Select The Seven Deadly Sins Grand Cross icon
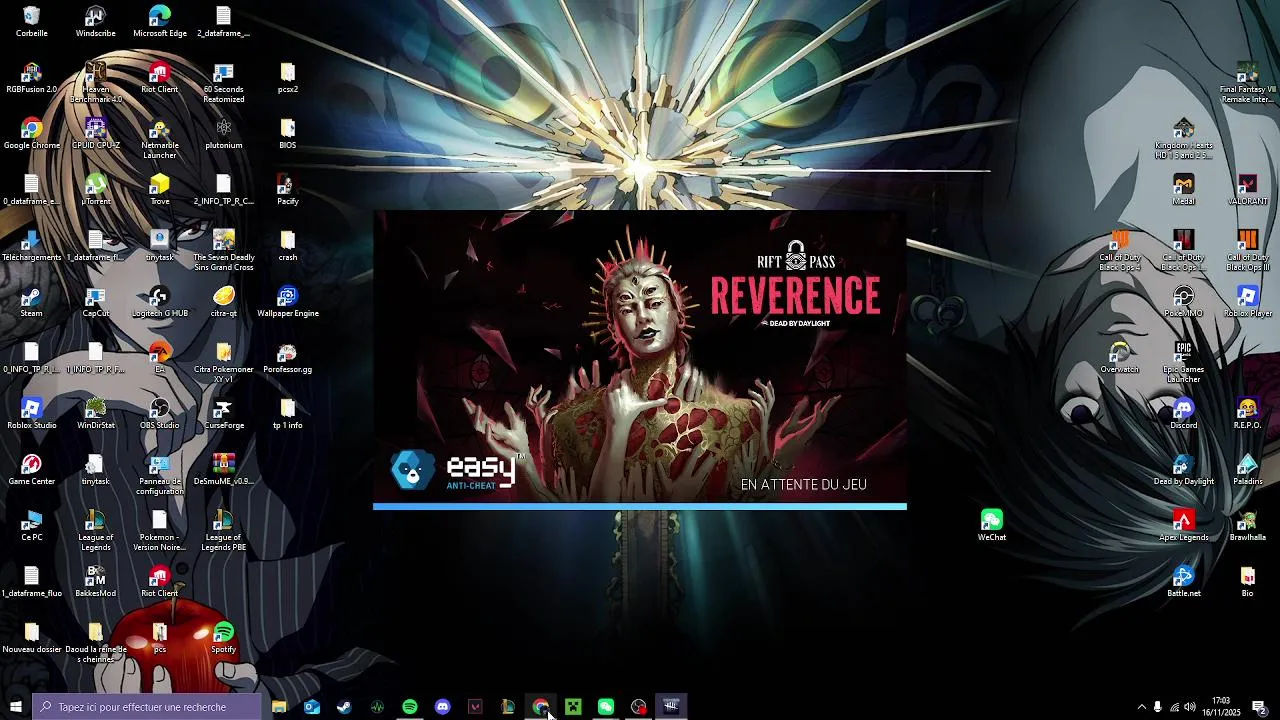The height and width of the screenshot is (720, 1280). (224, 251)
